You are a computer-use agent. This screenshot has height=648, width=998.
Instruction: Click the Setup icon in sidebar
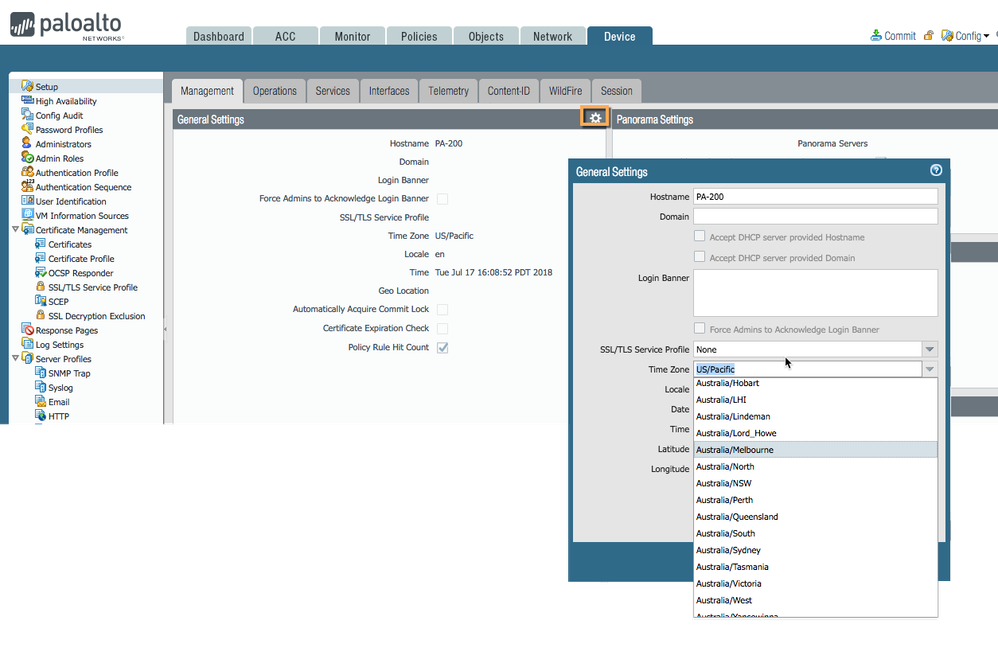[x=27, y=86]
